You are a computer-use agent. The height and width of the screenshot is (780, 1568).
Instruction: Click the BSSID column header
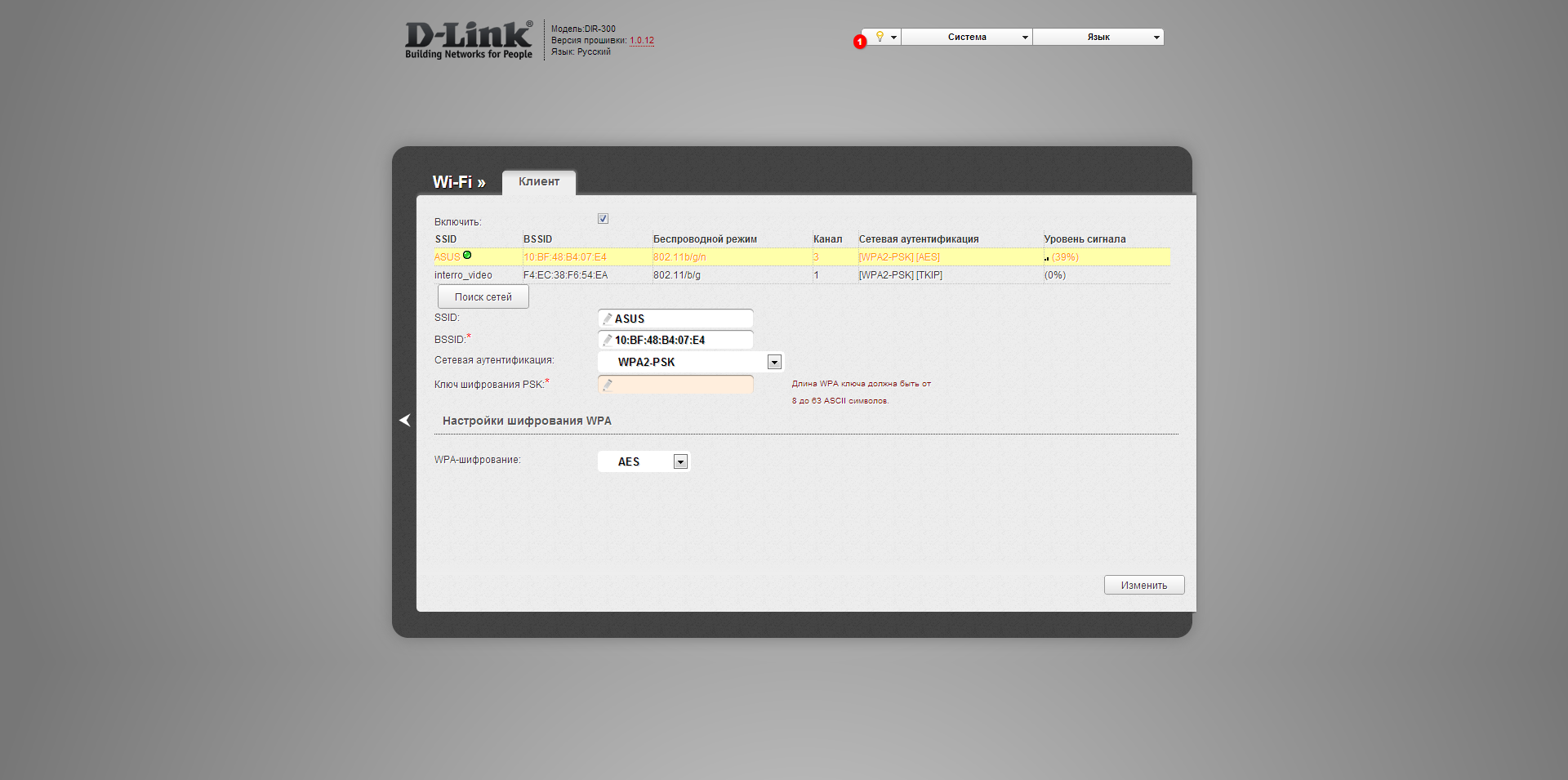(538, 239)
